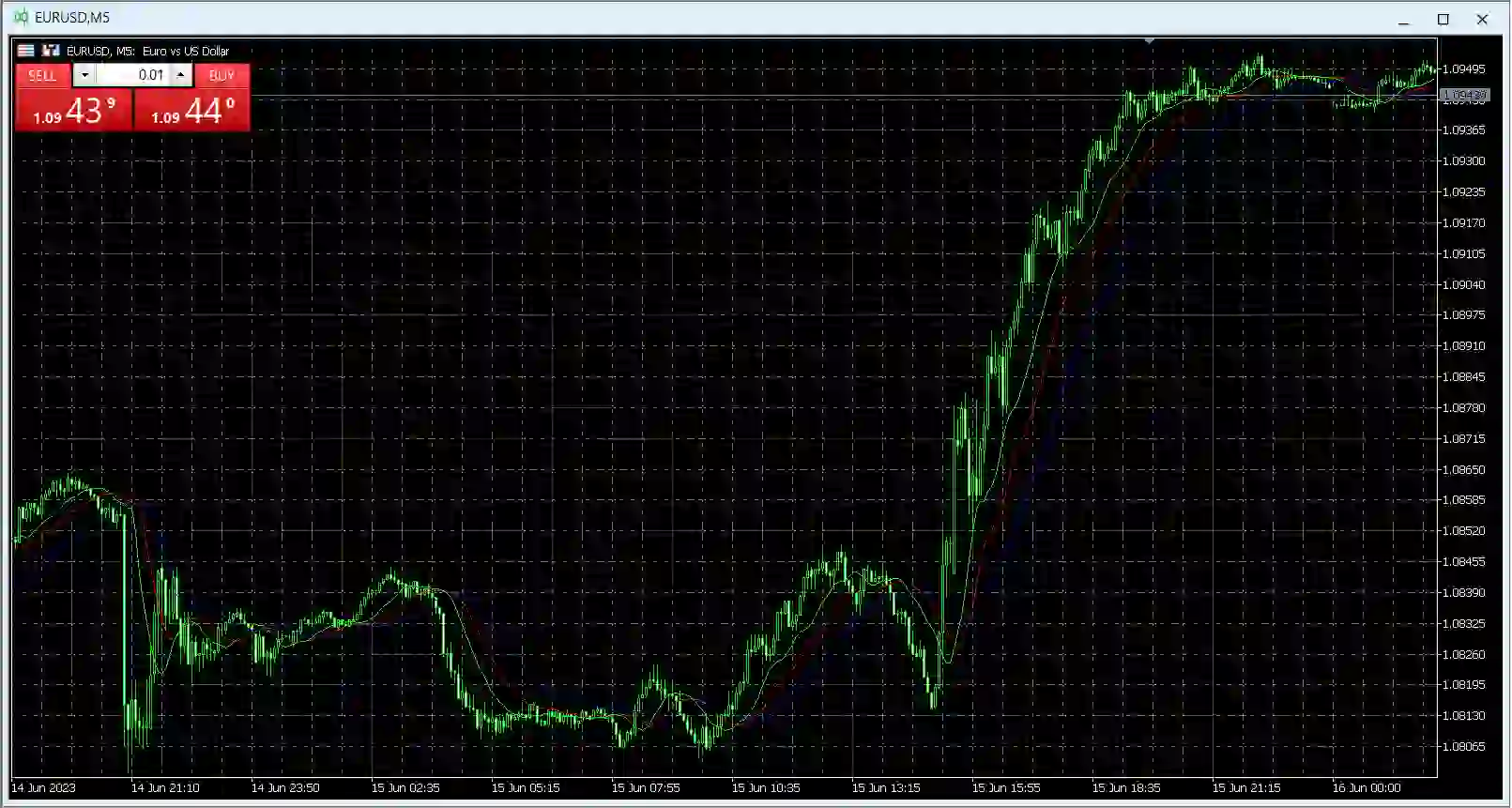Click the EURUSD,M5 chart window icon

click(x=21, y=17)
